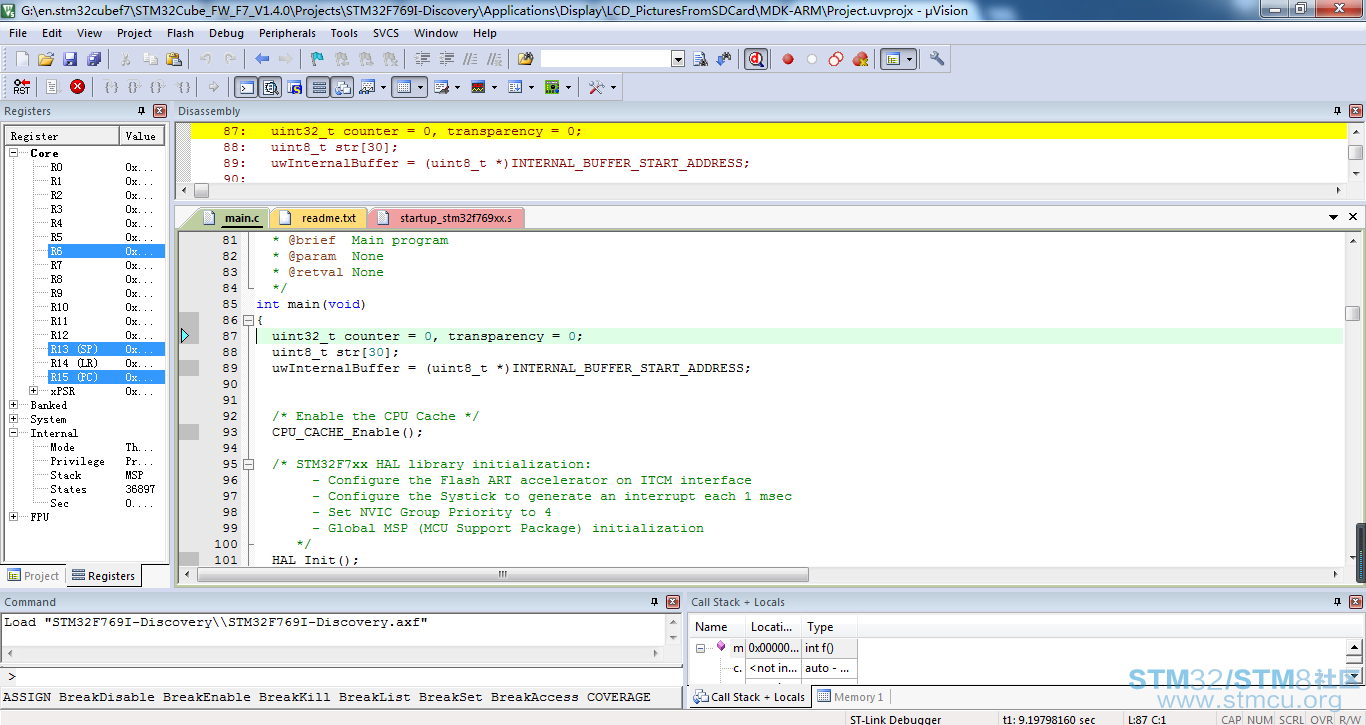Viewport: 1366px width, 725px height.
Task: Toggle the Registers panel auto-hide pin
Action: pyautogui.click(x=141, y=111)
